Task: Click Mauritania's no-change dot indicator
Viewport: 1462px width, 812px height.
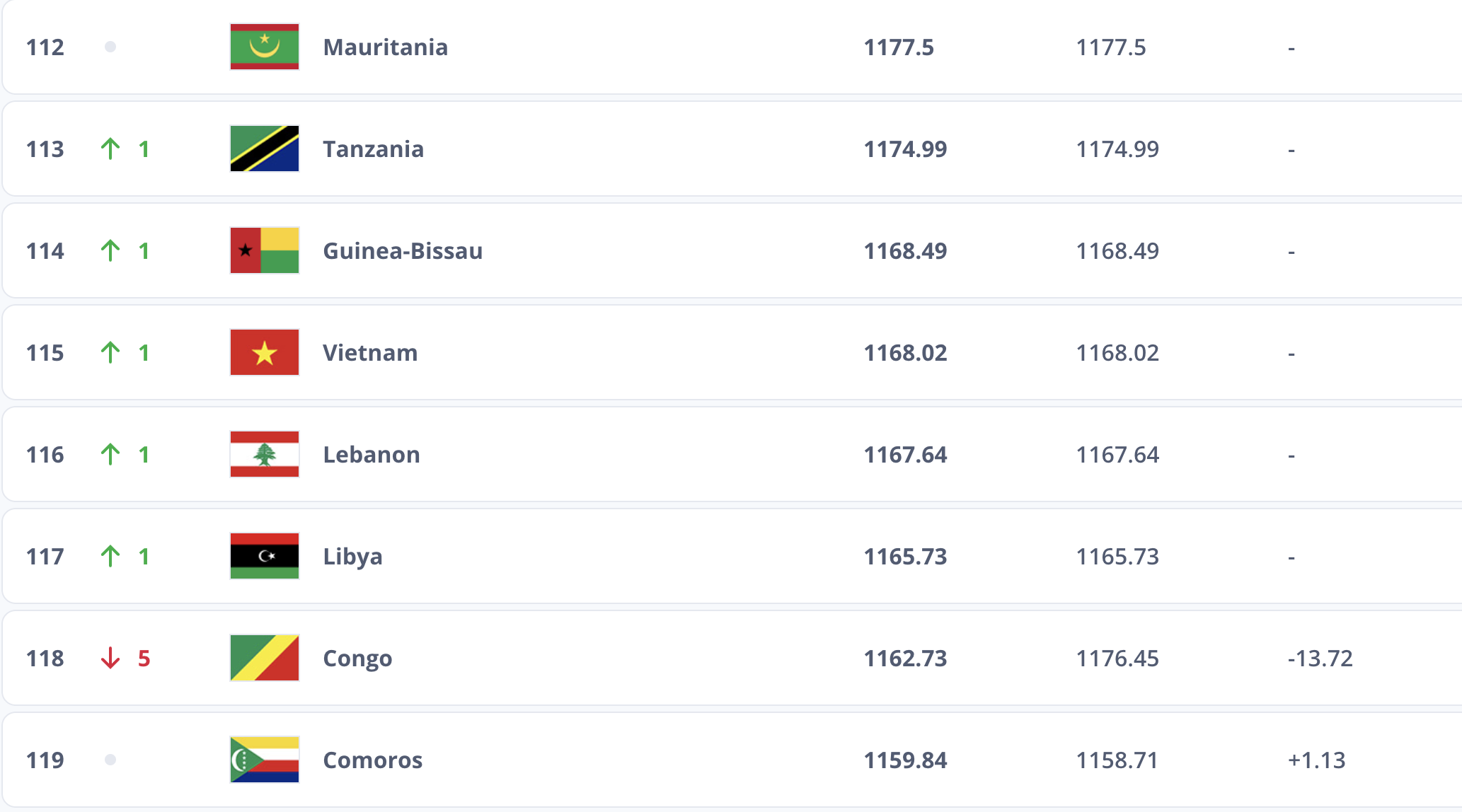Action: [110, 47]
